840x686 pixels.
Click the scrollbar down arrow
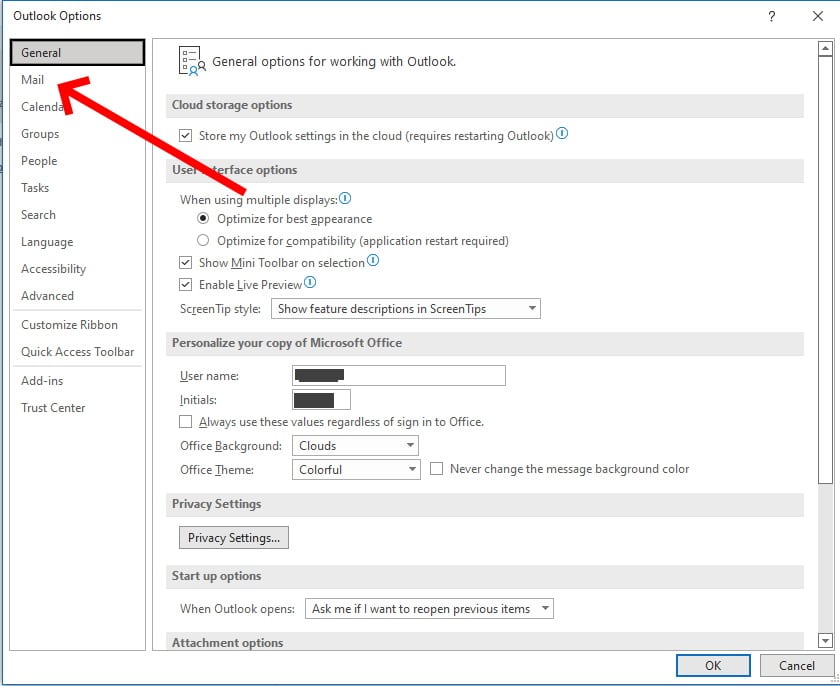point(825,640)
